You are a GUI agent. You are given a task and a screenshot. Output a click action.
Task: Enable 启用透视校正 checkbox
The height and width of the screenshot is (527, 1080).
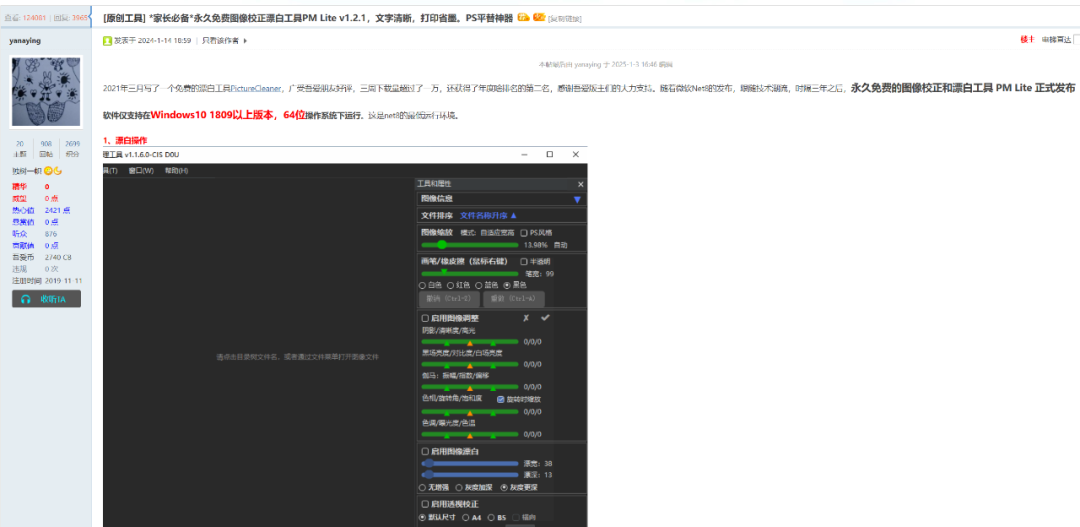coord(425,504)
